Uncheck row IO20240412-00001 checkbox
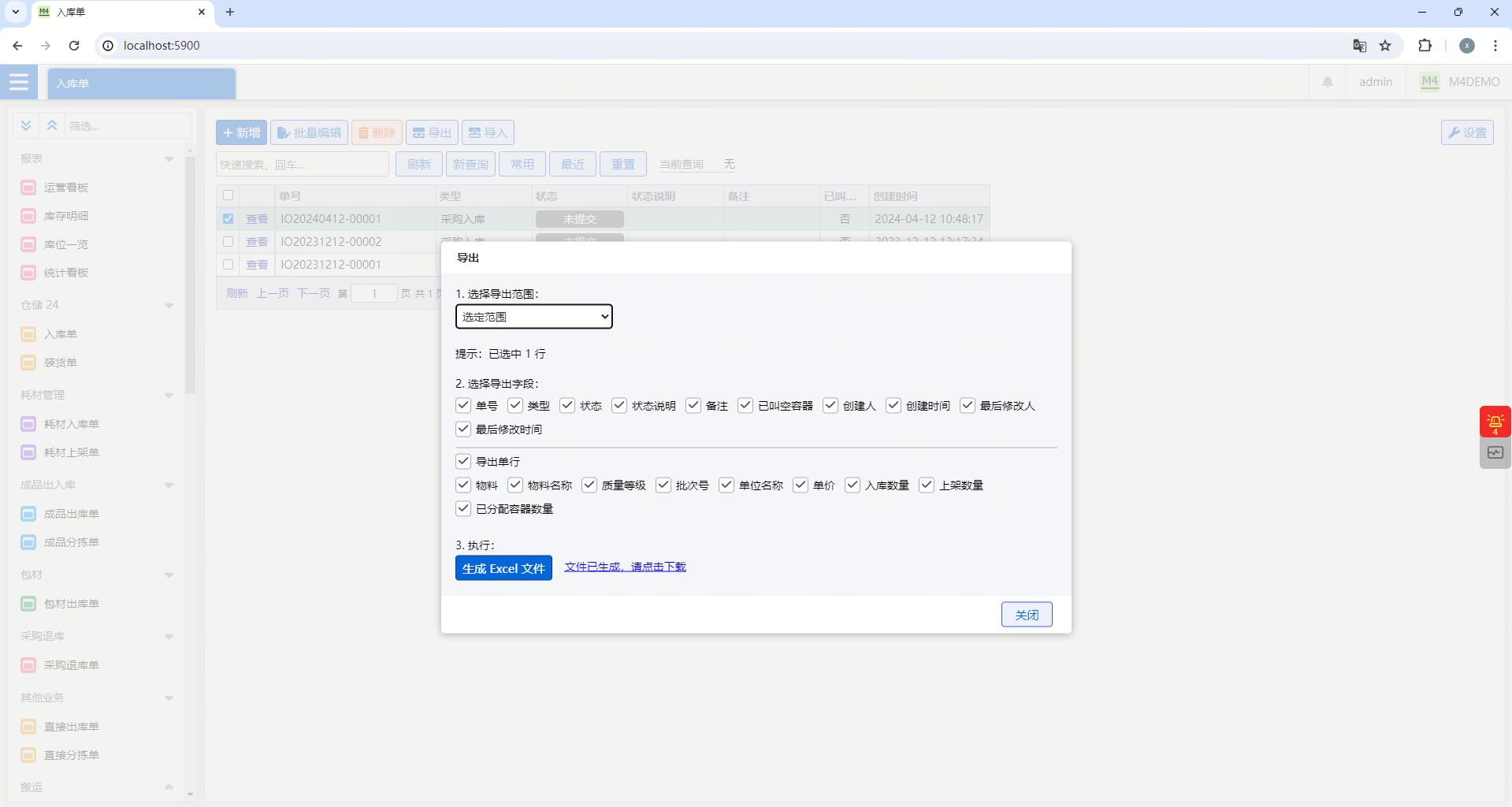This screenshot has width=1512, height=807. (x=228, y=219)
